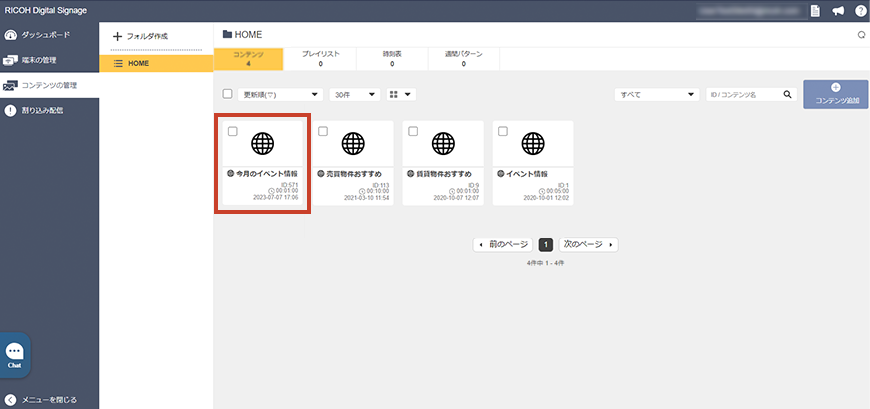
Task: Click the plus icon for フォルダ作成
Action: (x=117, y=36)
